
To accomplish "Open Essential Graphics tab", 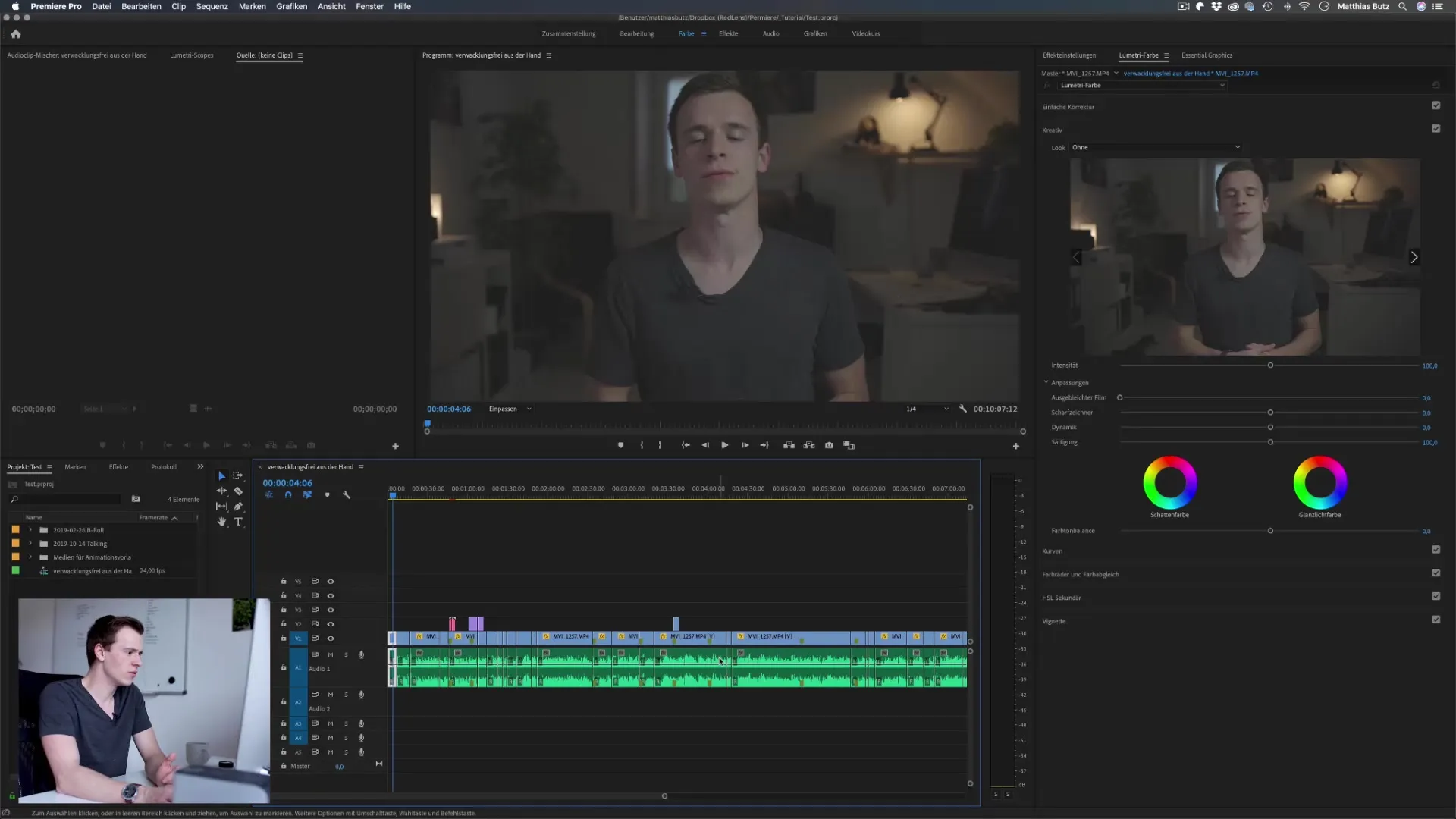I will [x=1207, y=55].
